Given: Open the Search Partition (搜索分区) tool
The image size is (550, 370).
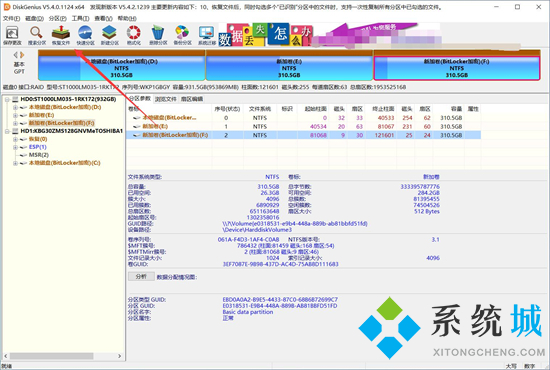Looking at the screenshot, I should point(36,35).
